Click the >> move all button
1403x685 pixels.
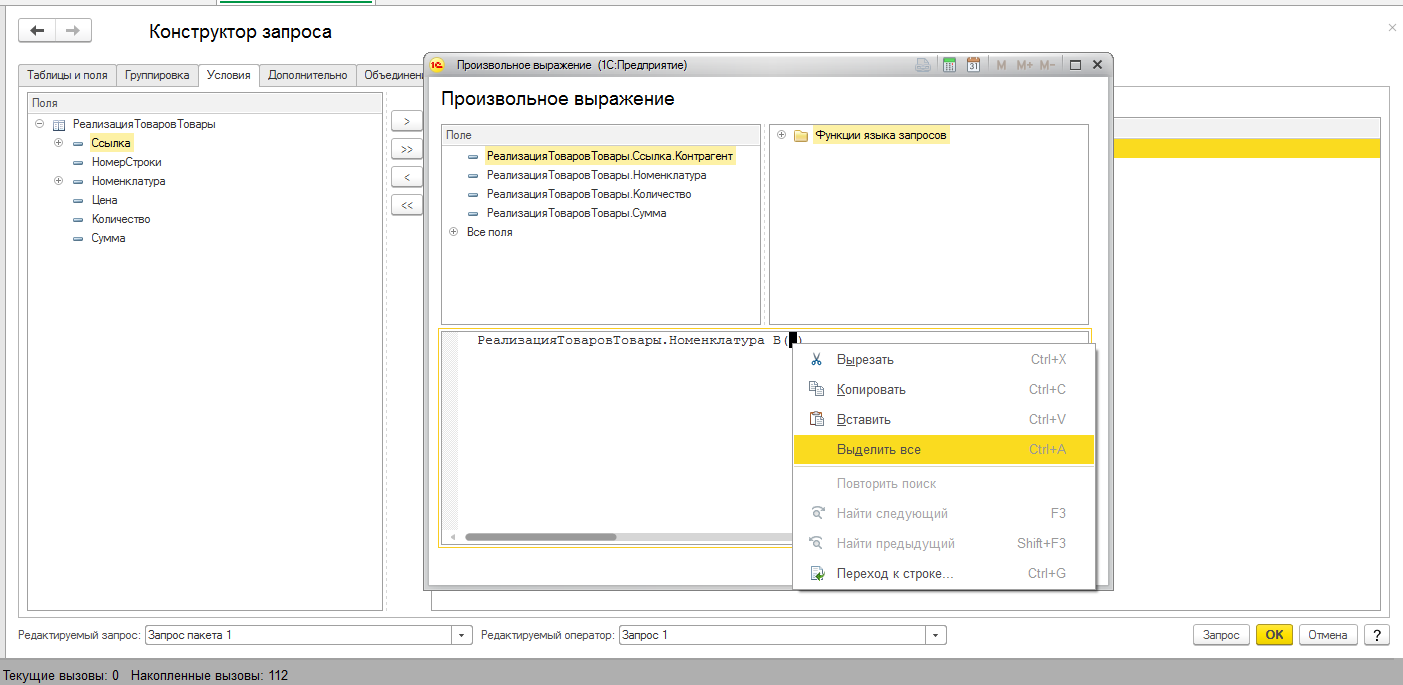pos(406,149)
